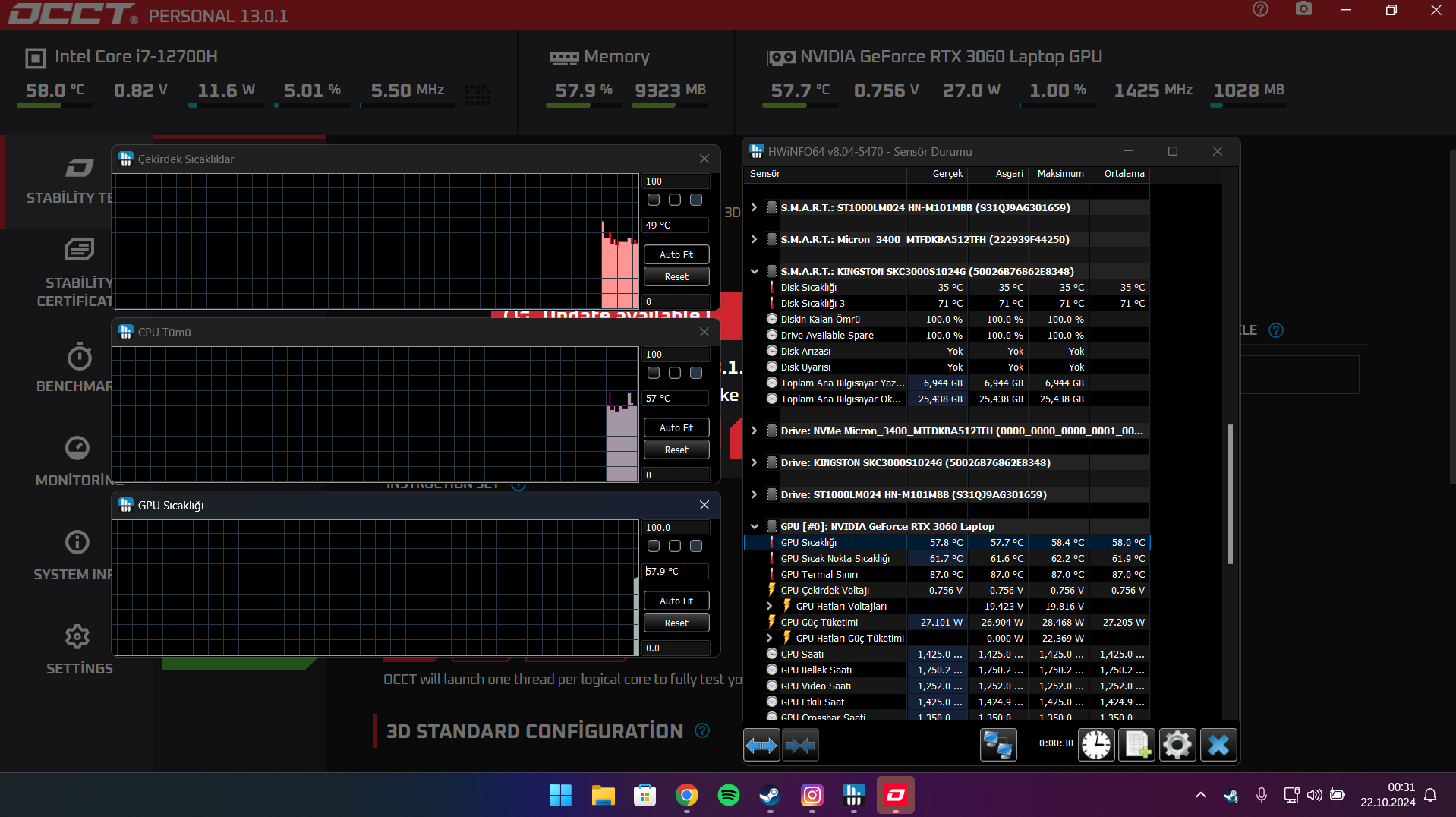1456x817 pixels.
Task: Select GPU Sıcaklığı sensor row
Action: click(x=947, y=542)
